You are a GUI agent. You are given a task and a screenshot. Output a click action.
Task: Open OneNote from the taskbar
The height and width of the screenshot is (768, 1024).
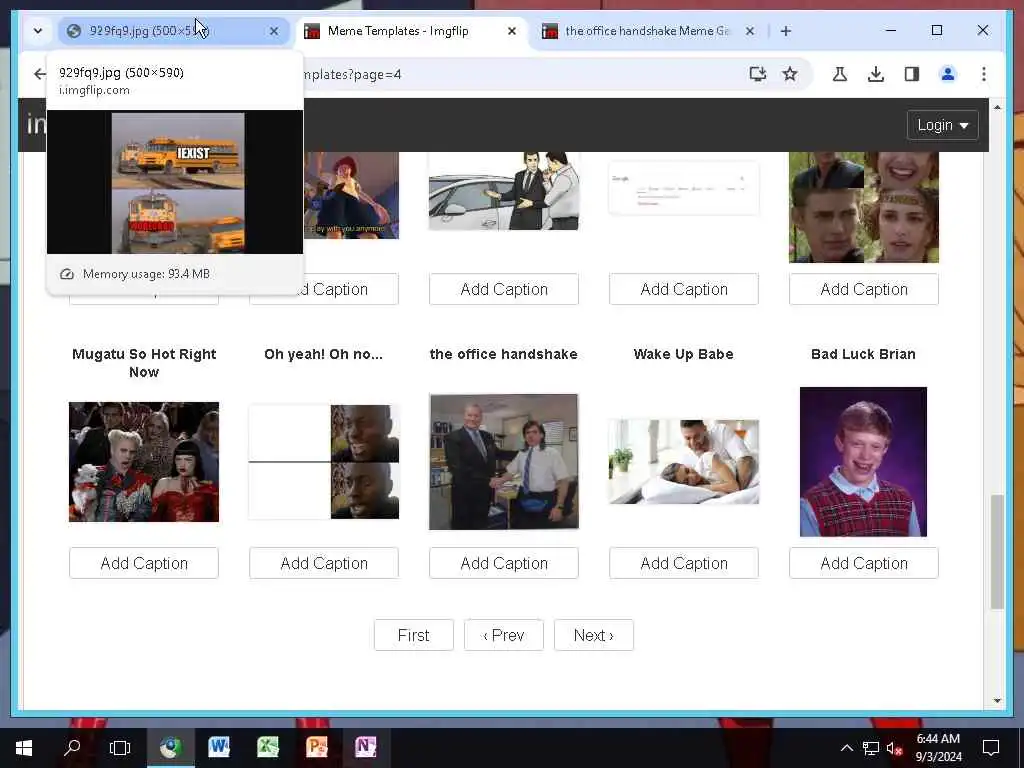[366, 748]
